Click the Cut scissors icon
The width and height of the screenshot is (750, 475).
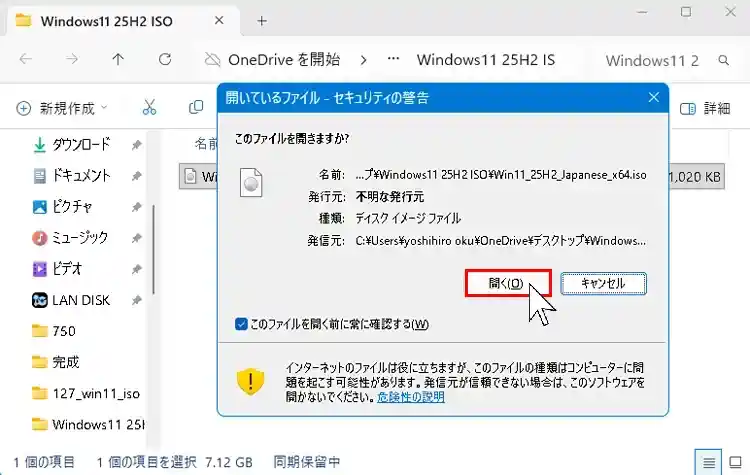(149, 107)
